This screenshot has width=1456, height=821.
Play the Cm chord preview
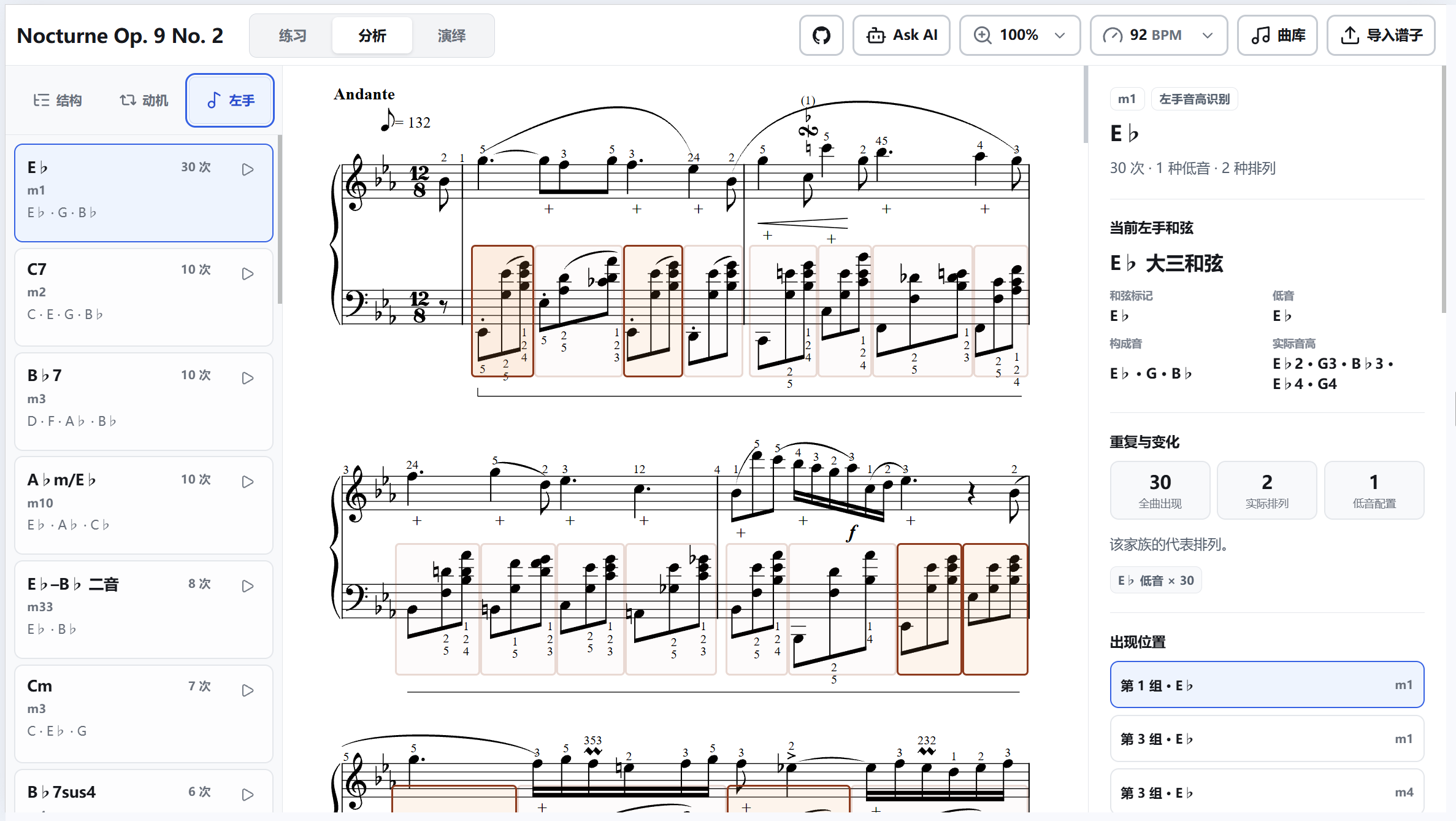(248, 690)
